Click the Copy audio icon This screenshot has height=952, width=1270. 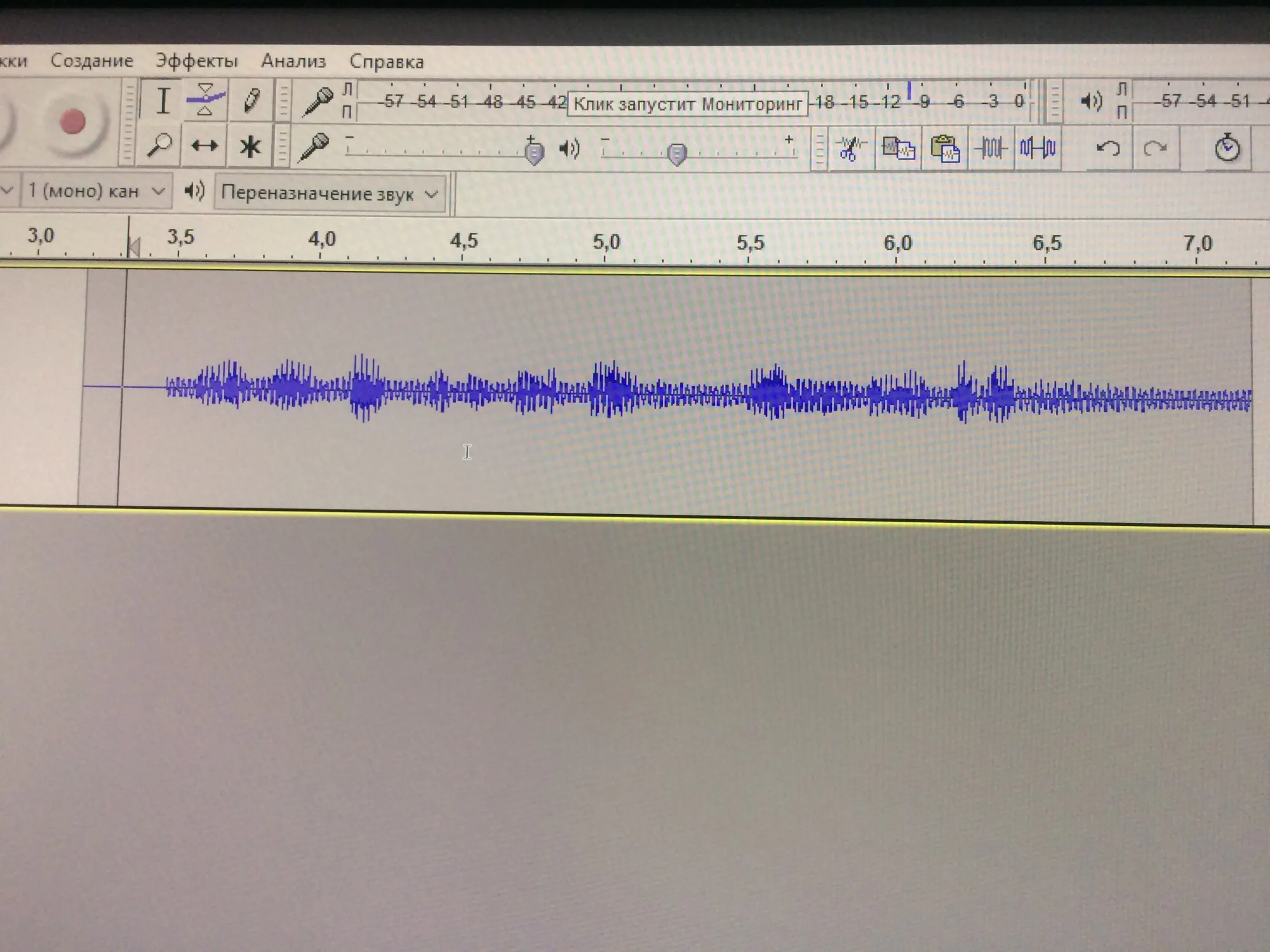coord(899,149)
